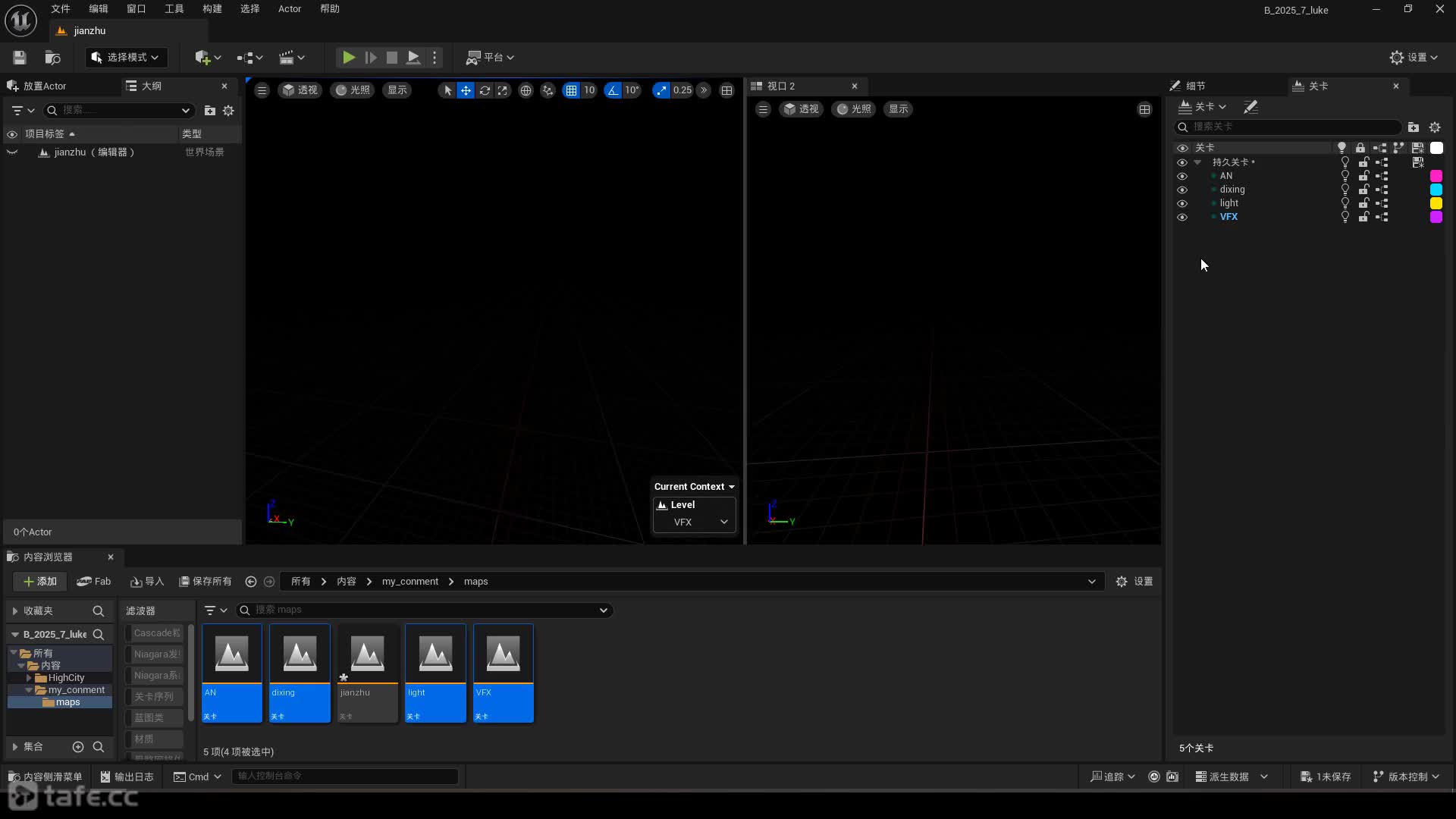Image resolution: width=1456 pixels, height=819 pixels.
Task: Open the Levels menu dropdown in panel
Action: coord(1203,107)
